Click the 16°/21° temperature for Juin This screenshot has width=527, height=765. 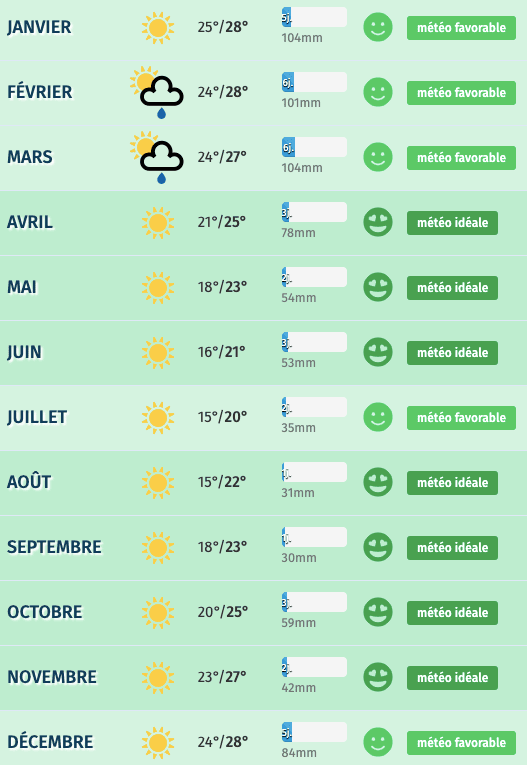[222, 352]
